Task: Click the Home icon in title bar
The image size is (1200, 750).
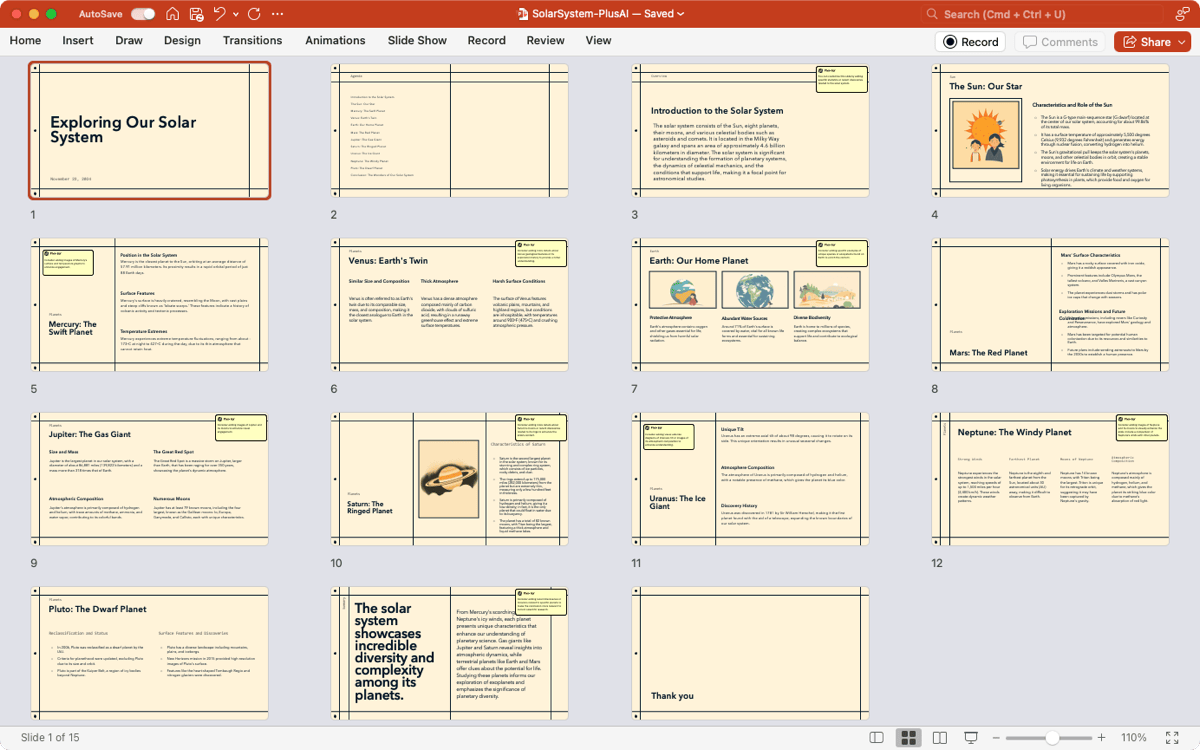Action: coord(173,14)
